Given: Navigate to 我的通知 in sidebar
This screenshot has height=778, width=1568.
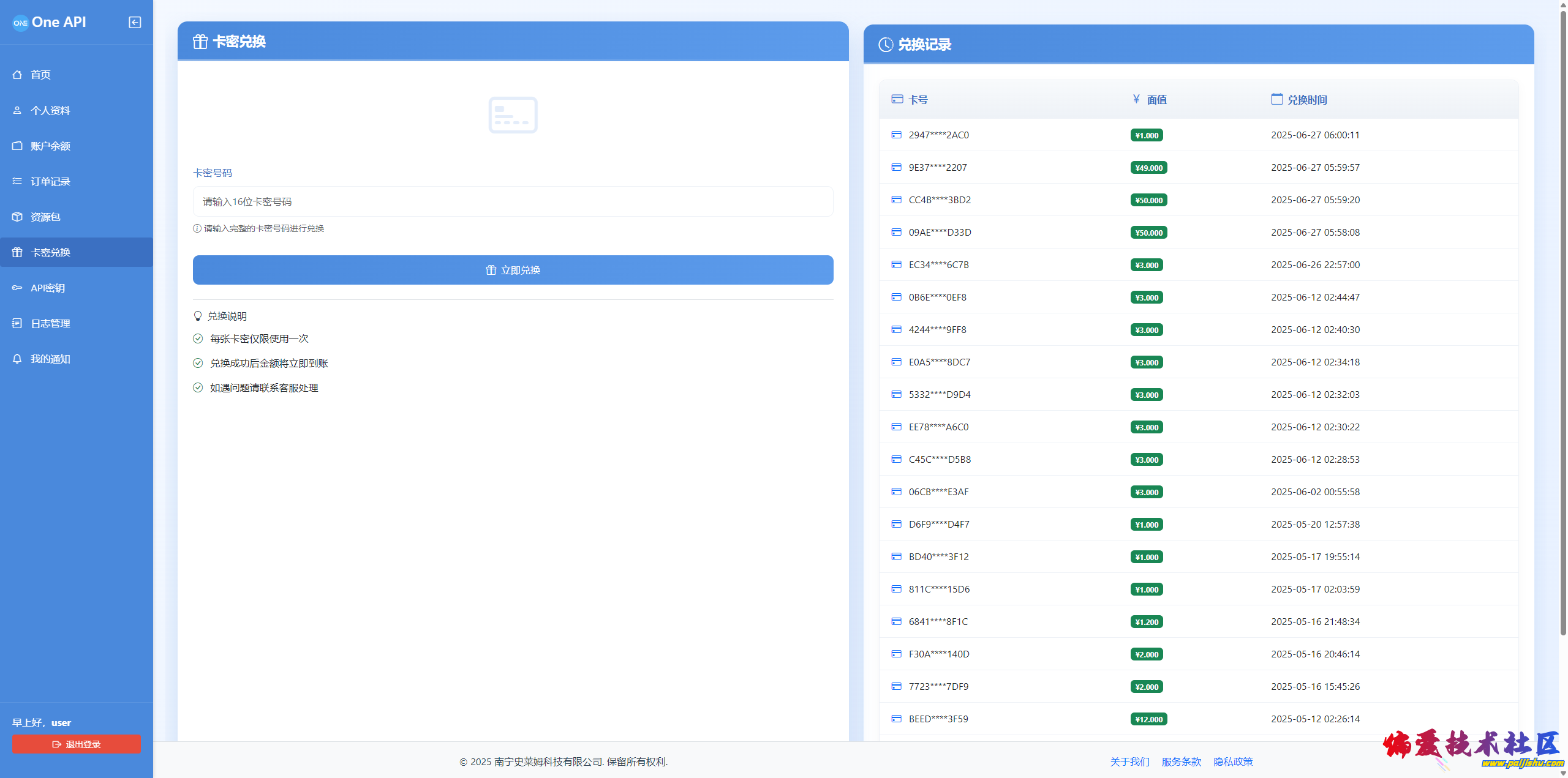Looking at the screenshot, I should coord(50,359).
